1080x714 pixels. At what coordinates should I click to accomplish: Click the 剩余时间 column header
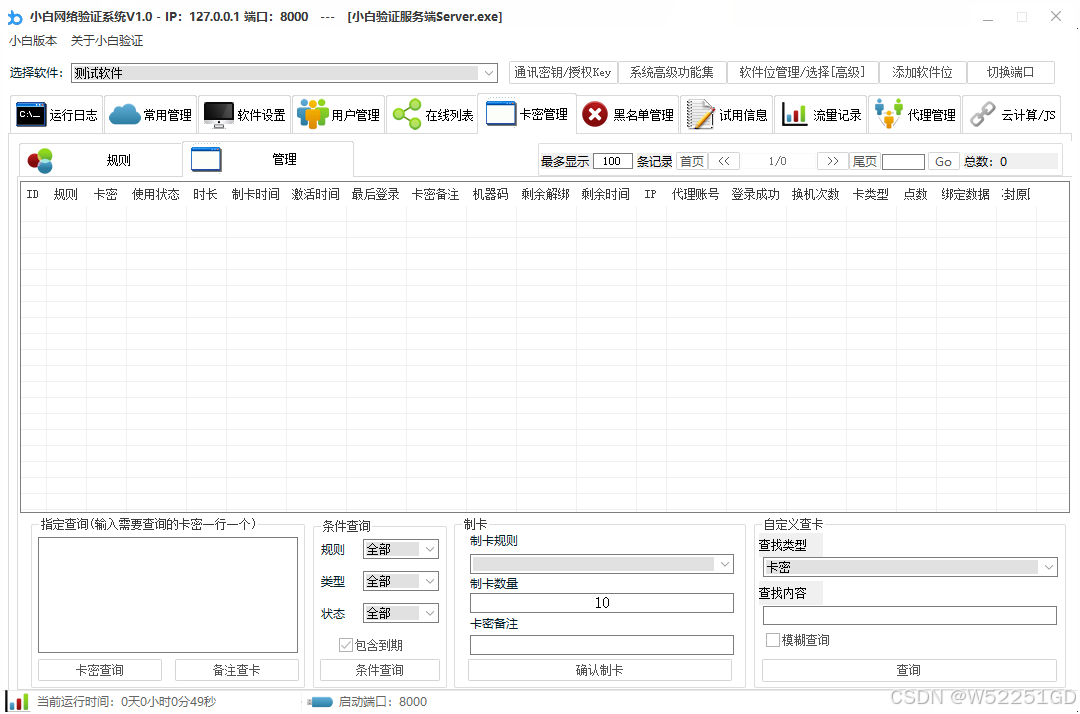click(605, 194)
